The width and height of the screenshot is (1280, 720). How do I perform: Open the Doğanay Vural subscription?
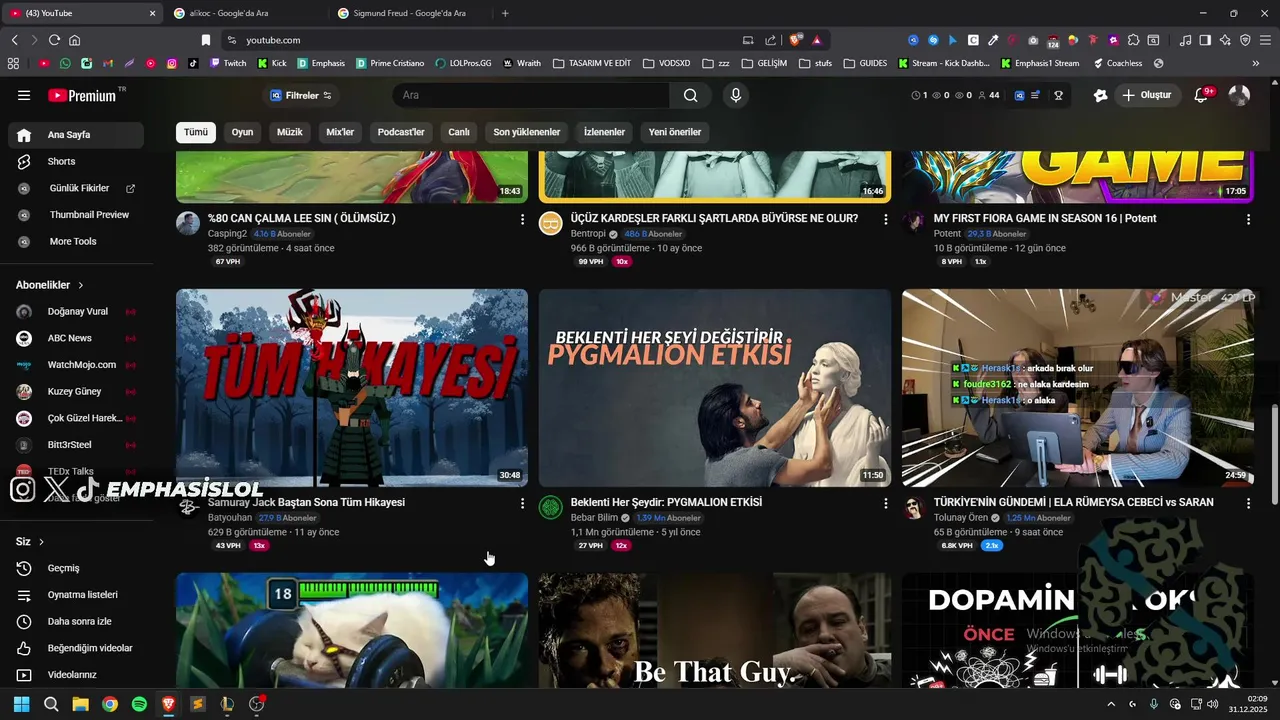(76, 311)
